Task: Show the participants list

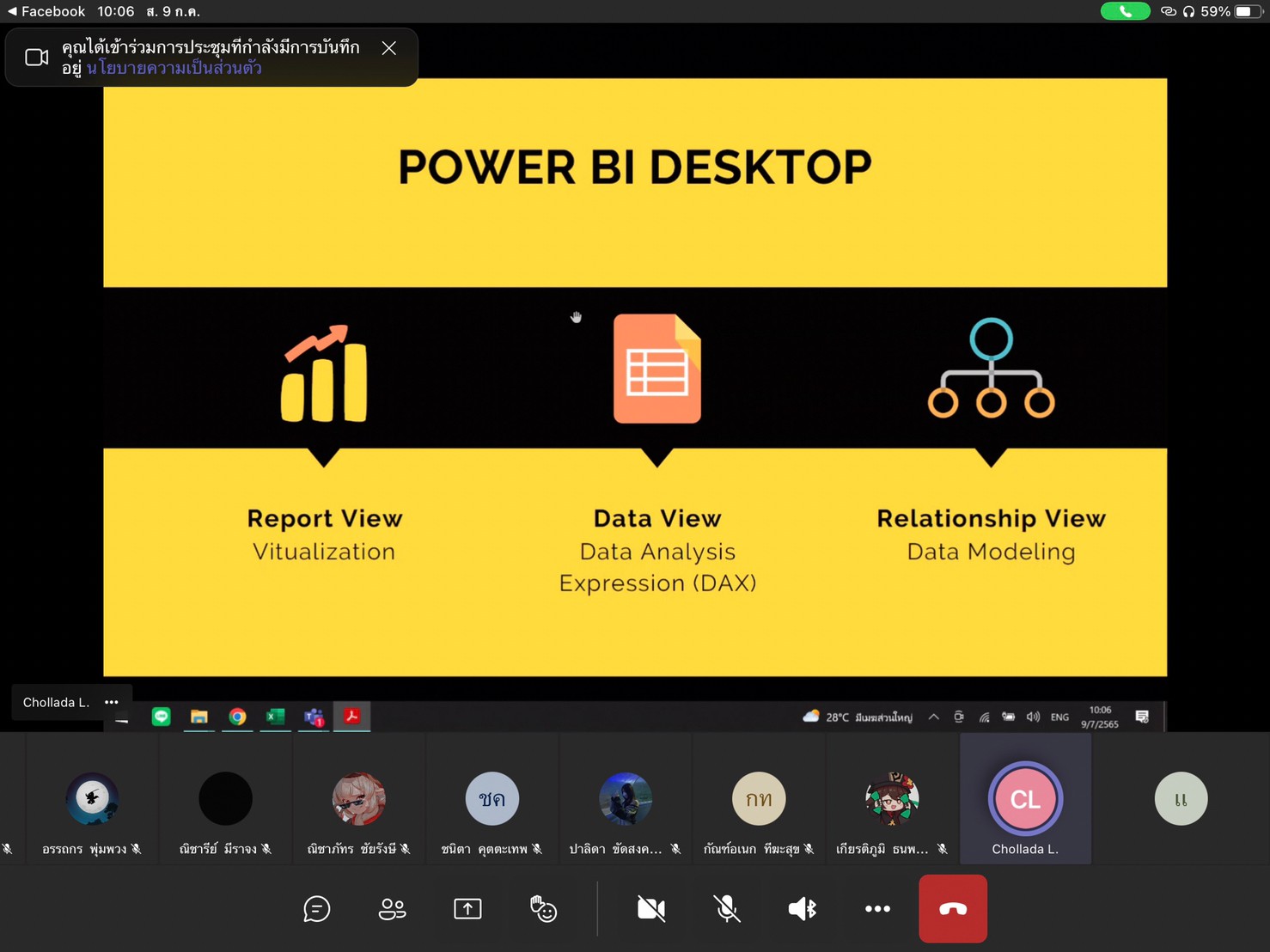Action: 392,908
